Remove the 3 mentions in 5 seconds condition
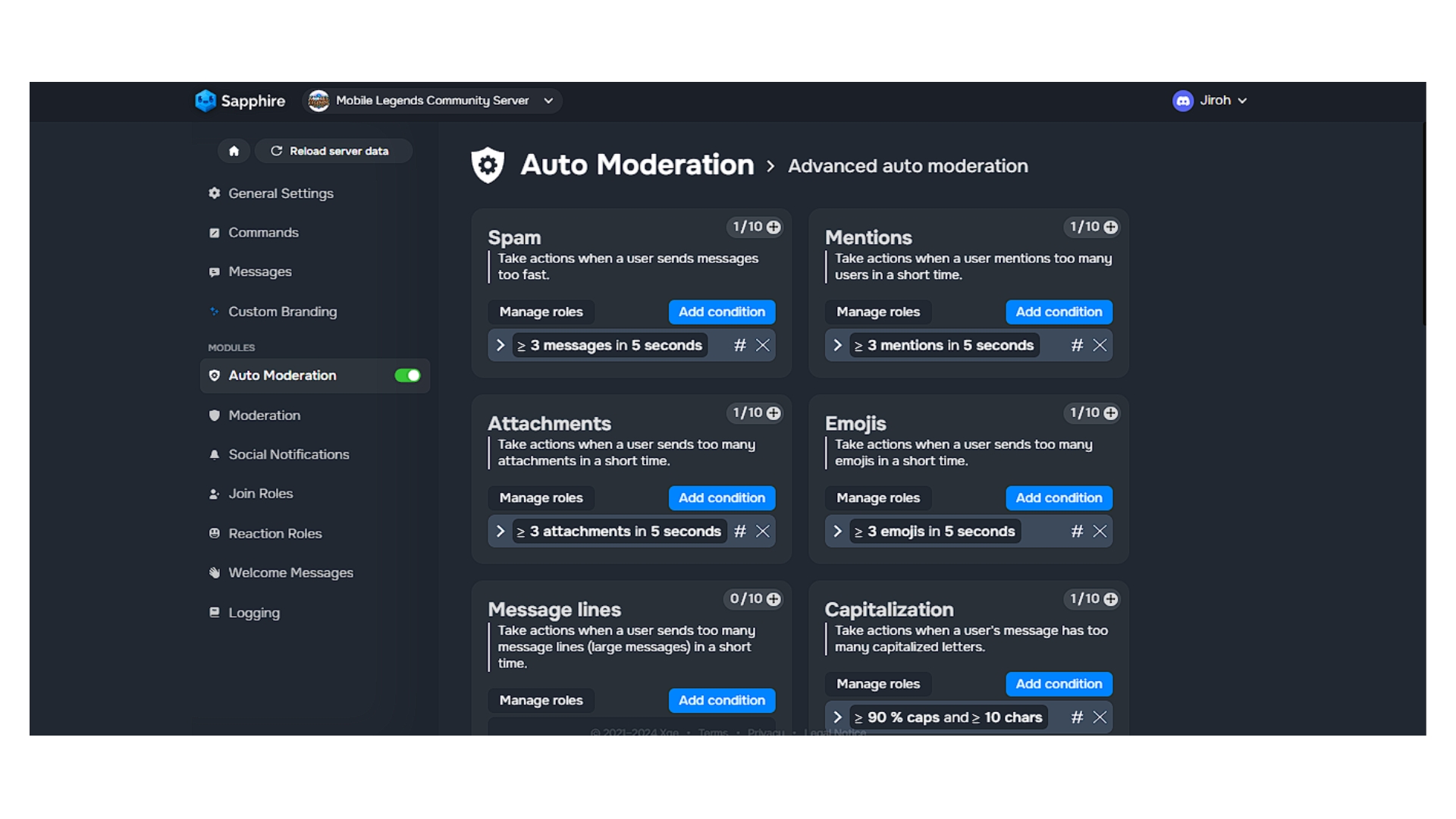The width and height of the screenshot is (1456, 819). click(1100, 345)
